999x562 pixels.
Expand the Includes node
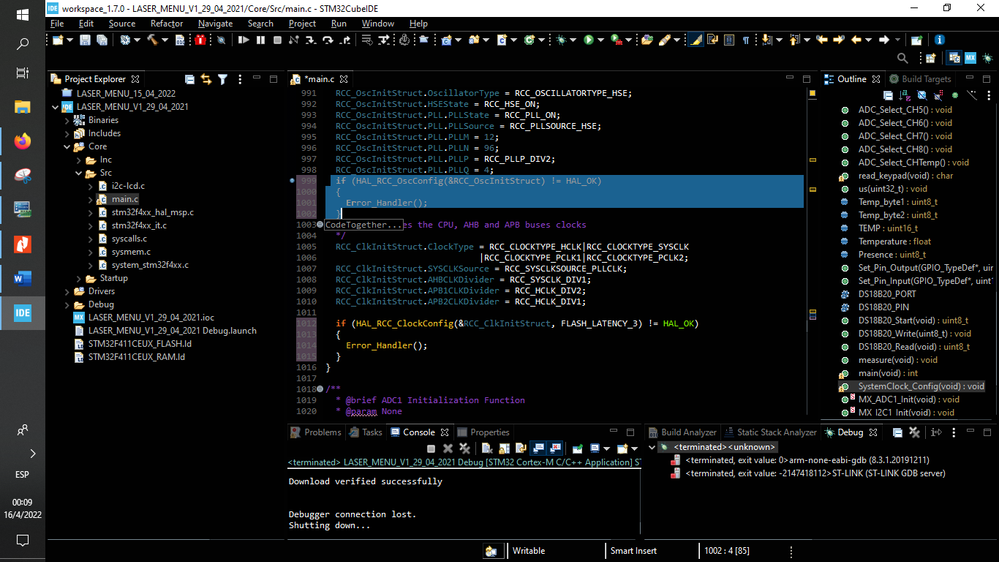point(67,133)
